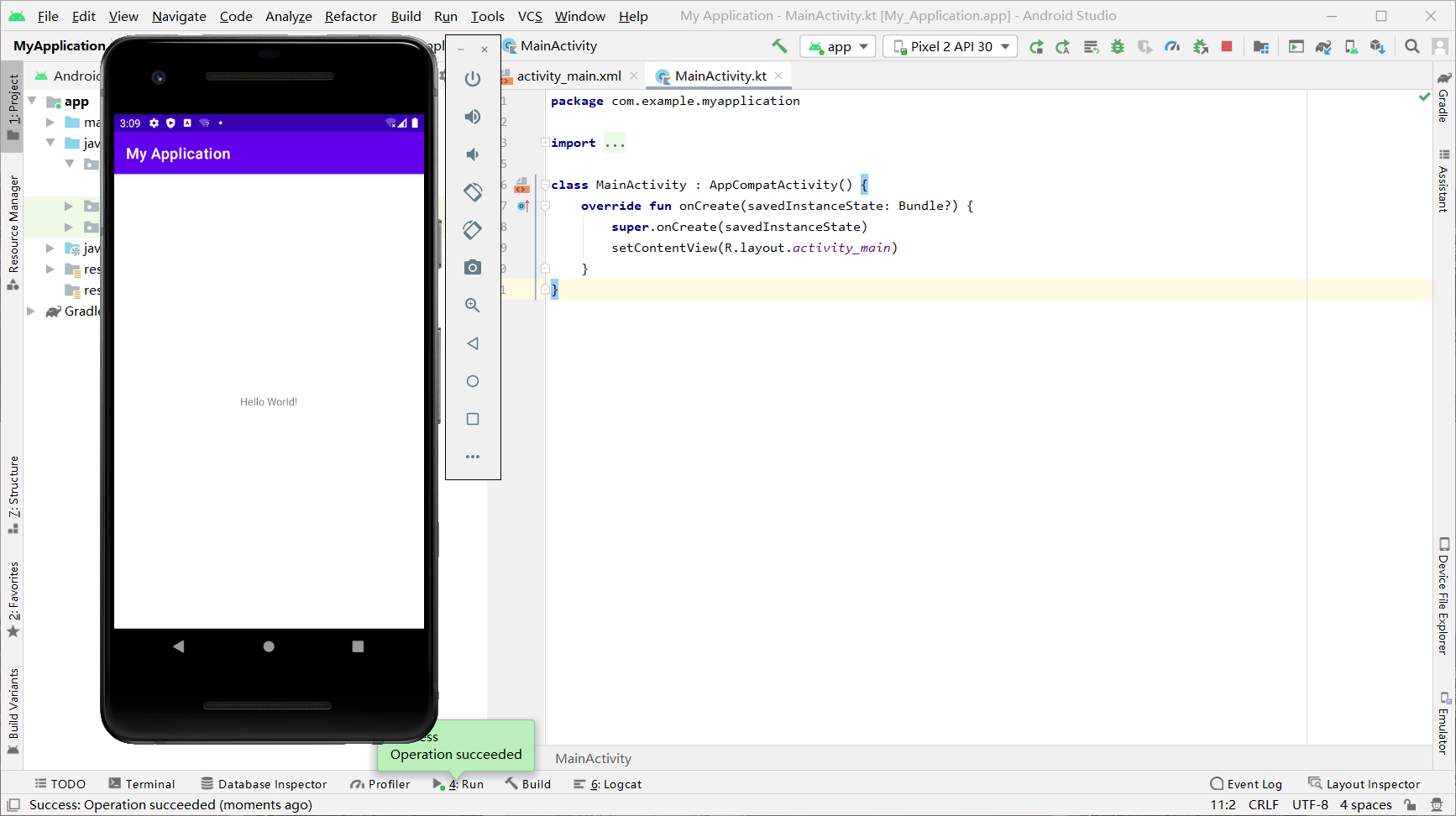Collapse the MainActivity class fold marker
The image size is (1456, 816).
545,185
